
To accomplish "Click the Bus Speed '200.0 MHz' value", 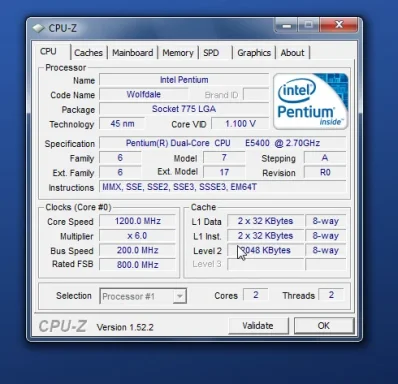I will (x=138, y=250).
